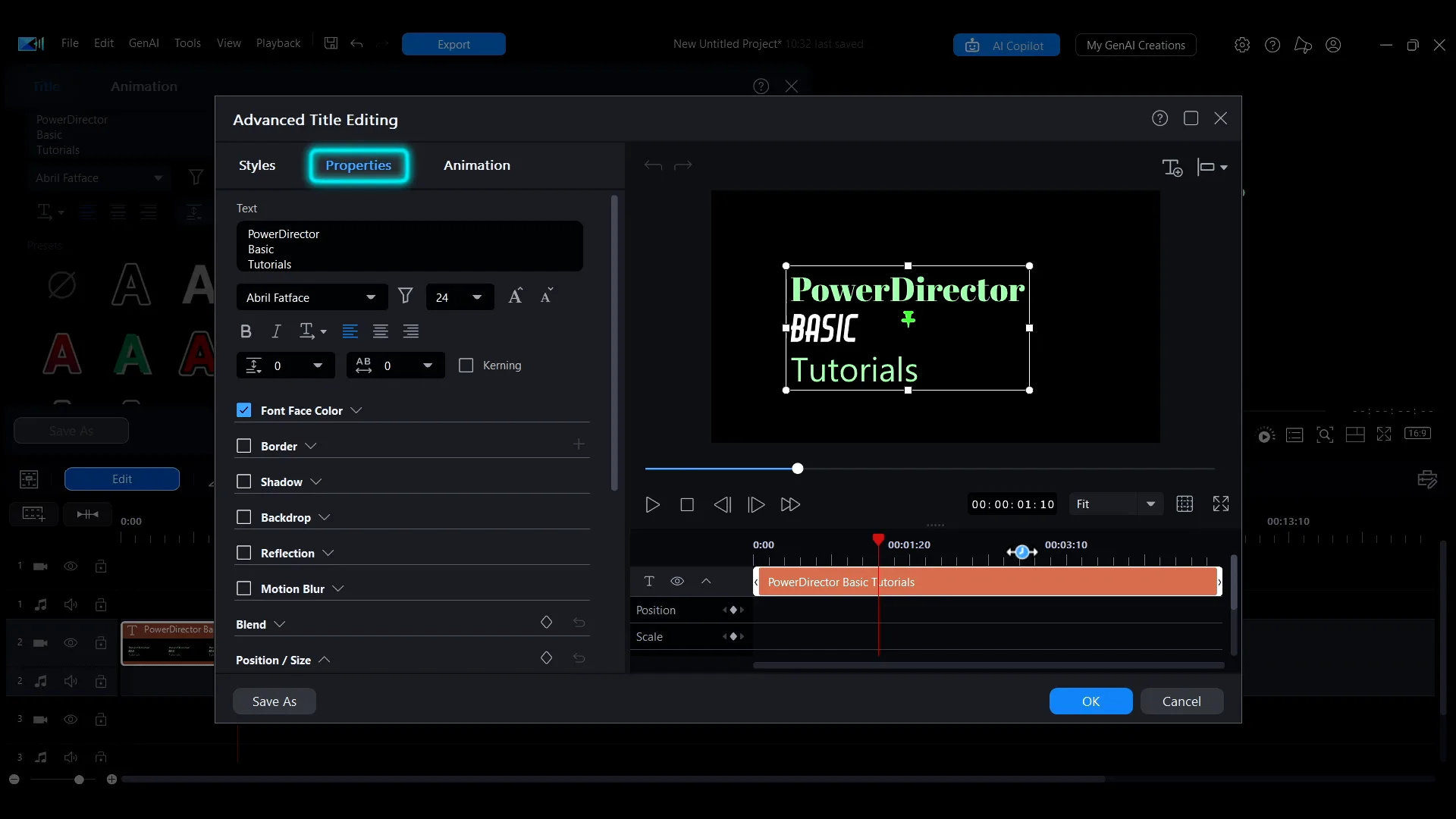The width and height of the screenshot is (1456, 819).
Task: Enable the Border checkbox
Action: point(243,446)
